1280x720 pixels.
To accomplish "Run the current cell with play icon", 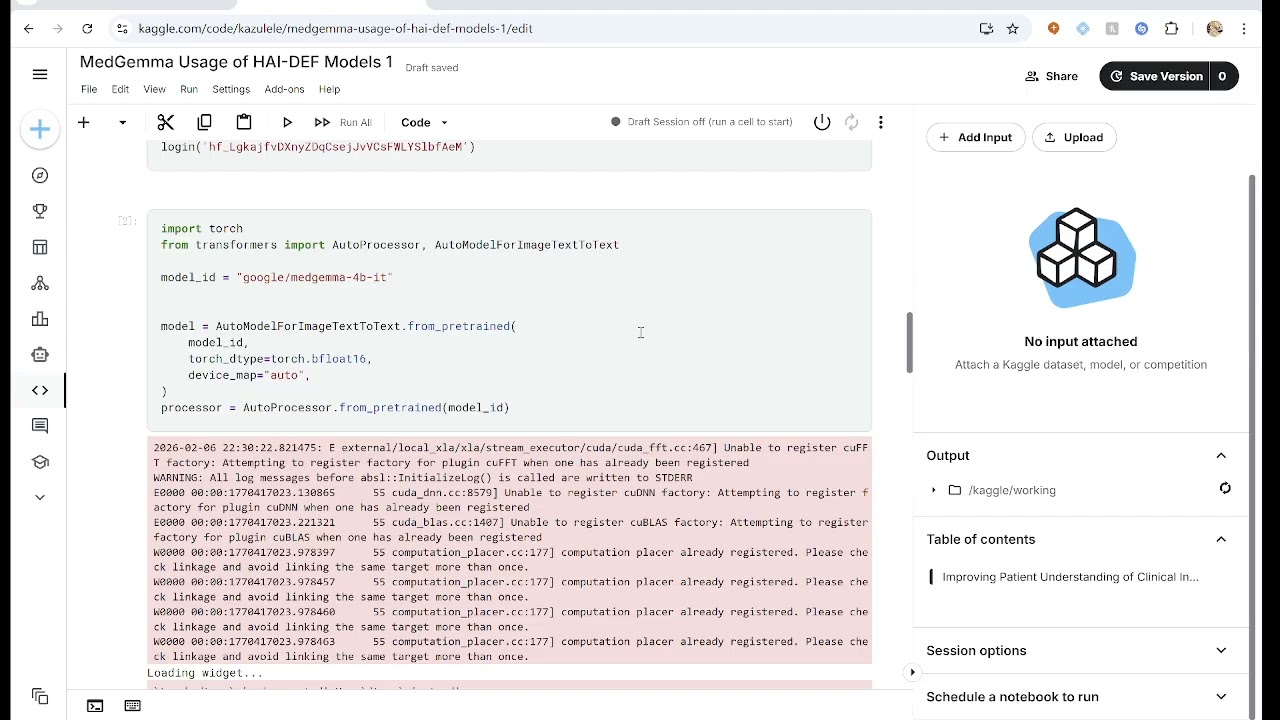I will [x=287, y=122].
